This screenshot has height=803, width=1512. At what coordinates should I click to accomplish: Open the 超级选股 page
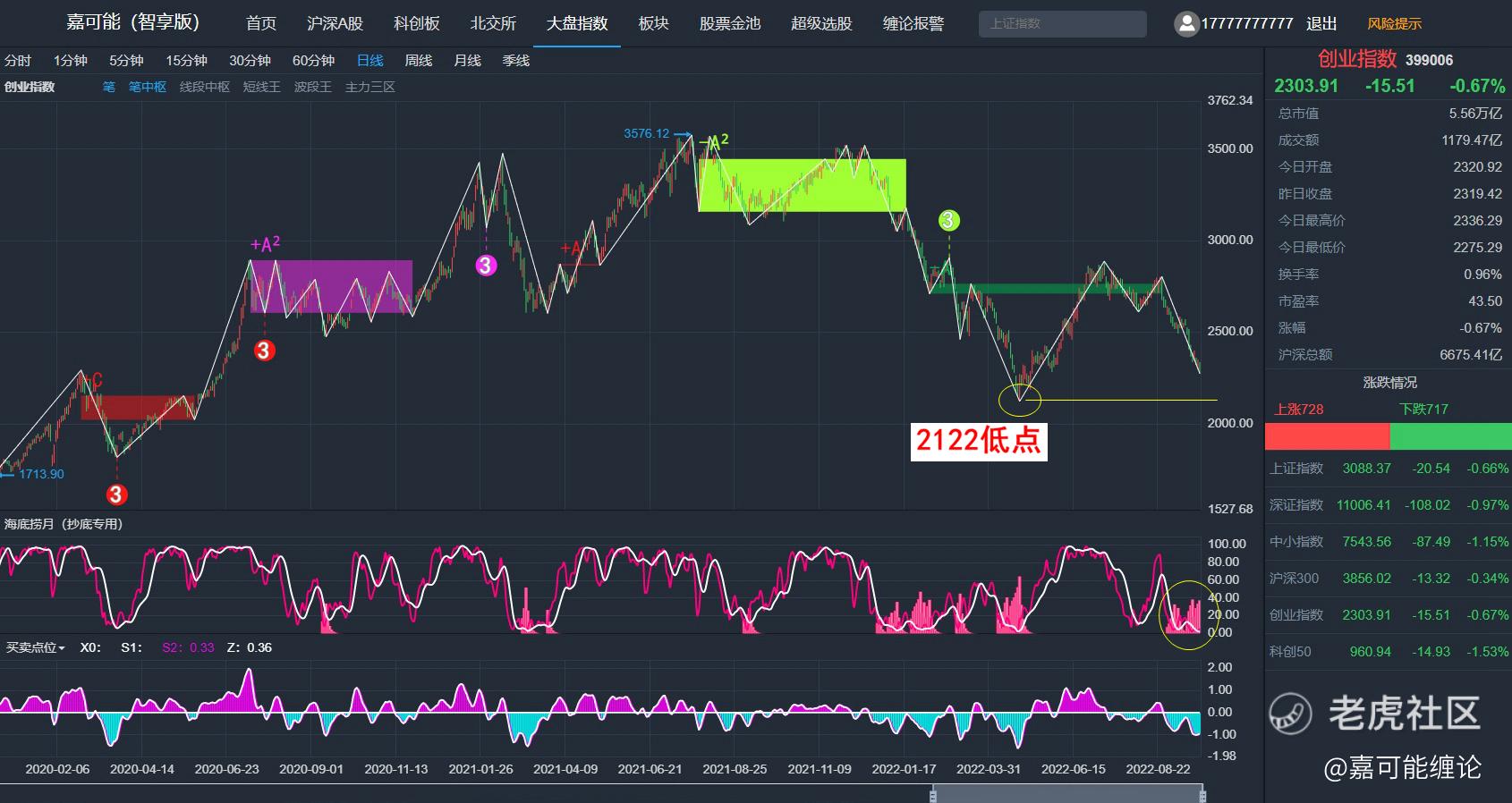[821, 23]
